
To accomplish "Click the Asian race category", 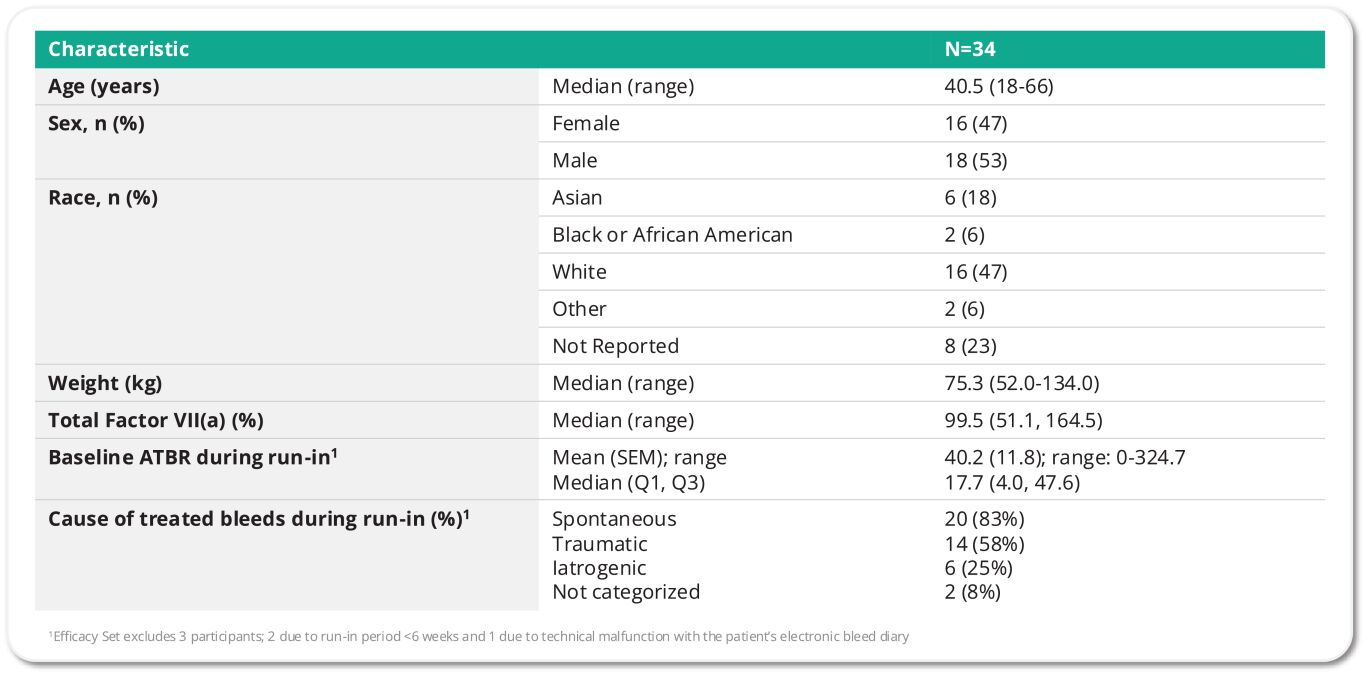I will [577, 198].
